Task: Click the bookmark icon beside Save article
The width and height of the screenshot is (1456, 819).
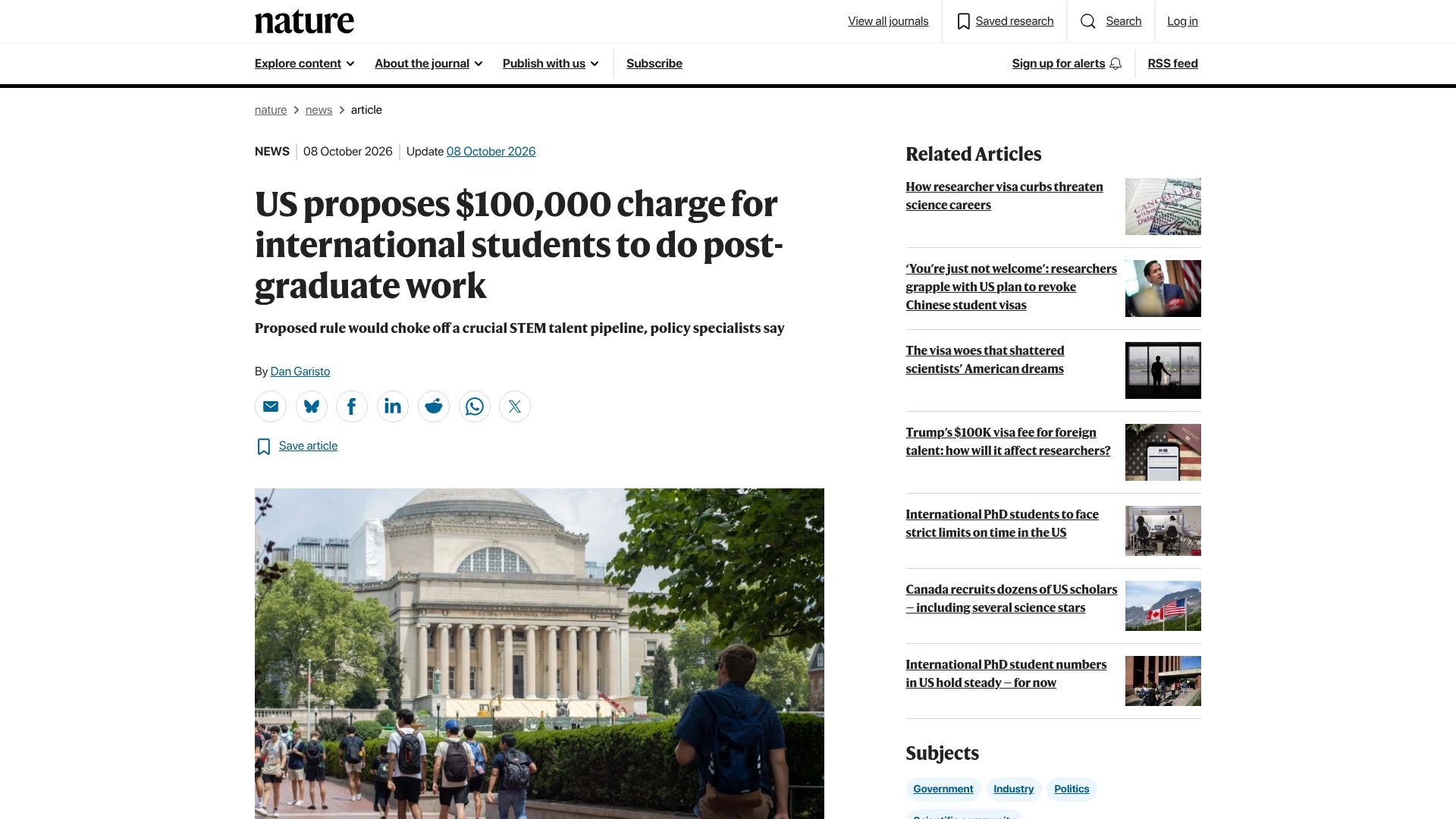Action: coord(264,447)
